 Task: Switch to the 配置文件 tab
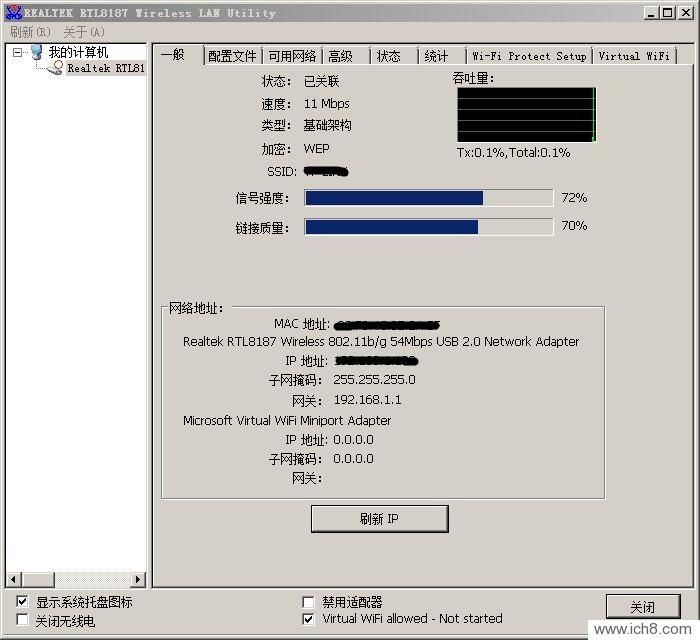[x=233, y=56]
